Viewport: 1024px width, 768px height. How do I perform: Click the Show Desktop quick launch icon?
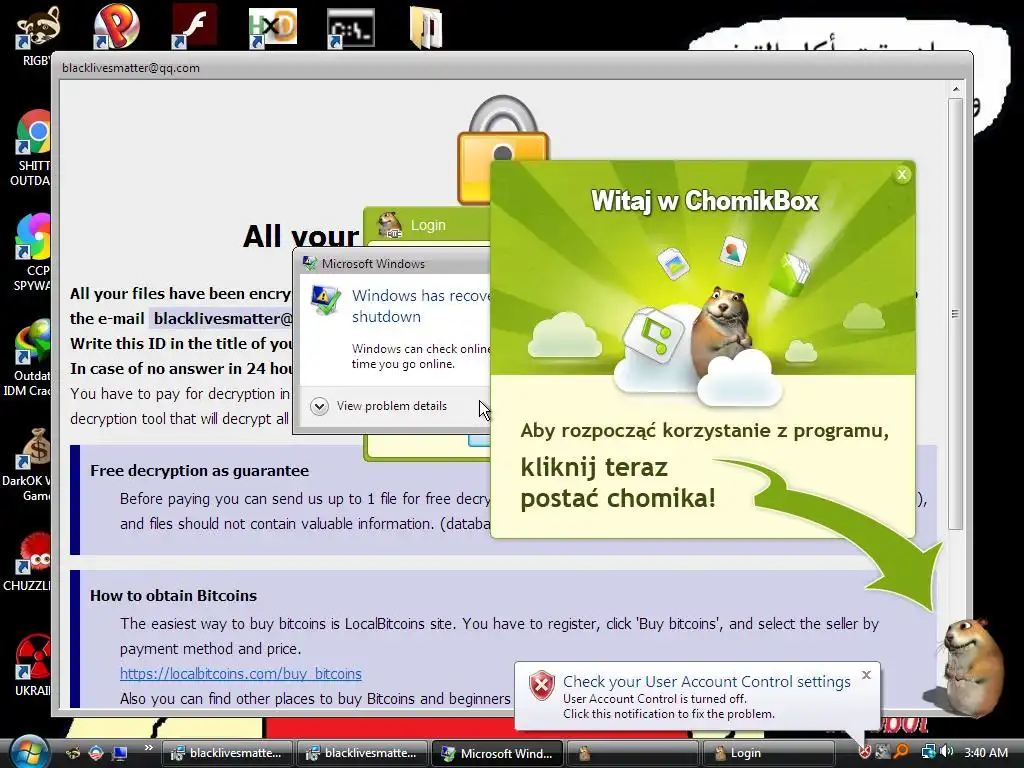(120, 753)
